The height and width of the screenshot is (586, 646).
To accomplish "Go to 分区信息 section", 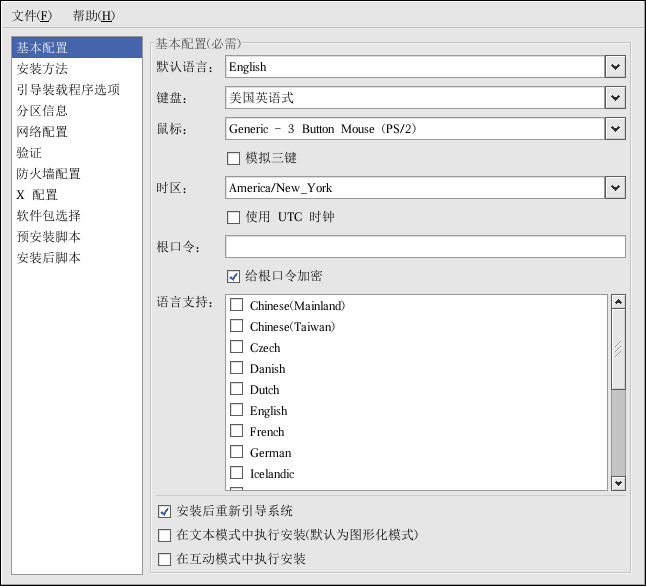I will pos(42,111).
